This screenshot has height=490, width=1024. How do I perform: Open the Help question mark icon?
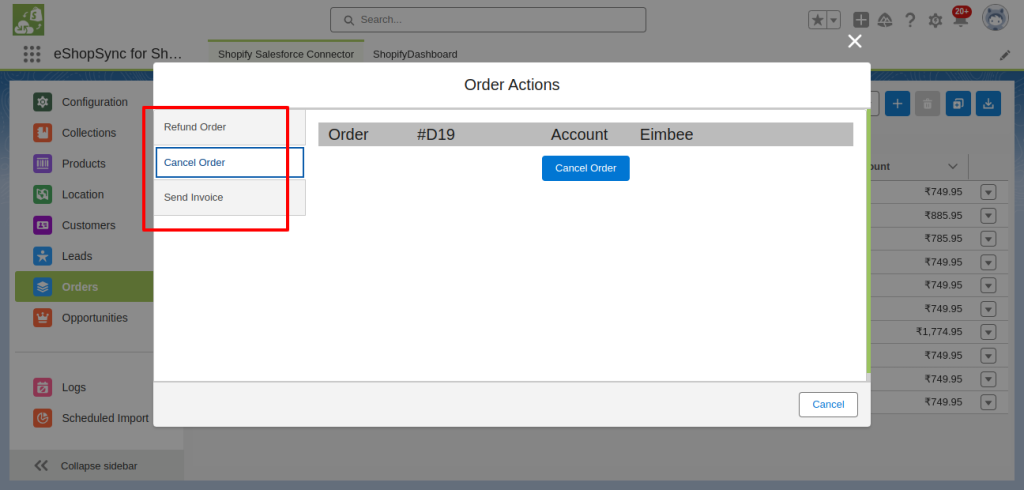(x=910, y=20)
